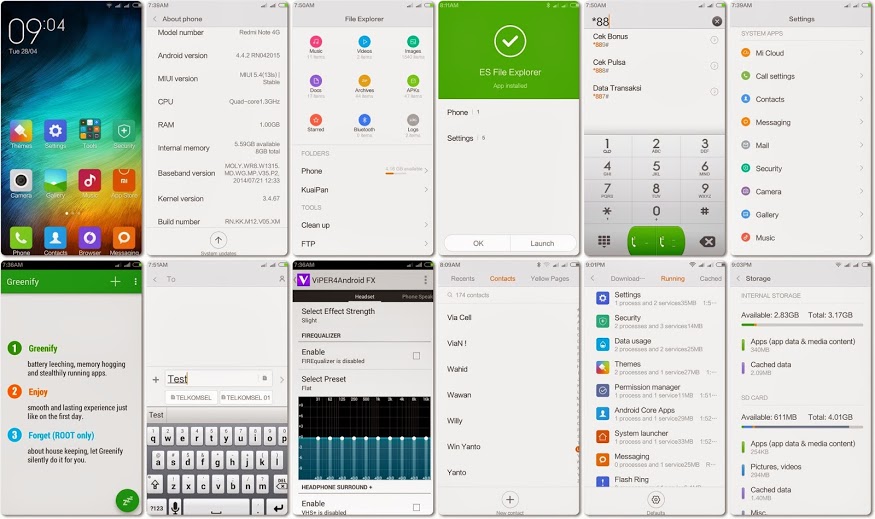The image size is (875, 519).
Task: Open Starred category in File Explorer
Action: (x=316, y=120)
